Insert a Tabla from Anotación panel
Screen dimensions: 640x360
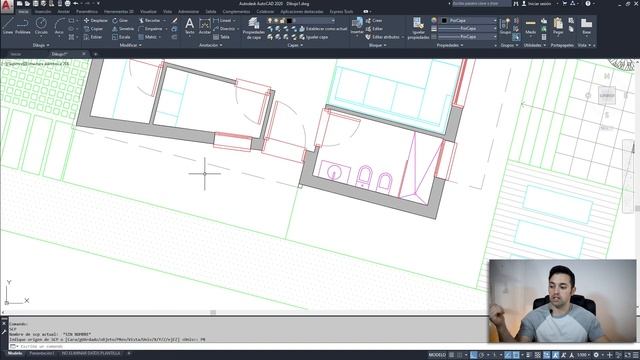(221, 37)
